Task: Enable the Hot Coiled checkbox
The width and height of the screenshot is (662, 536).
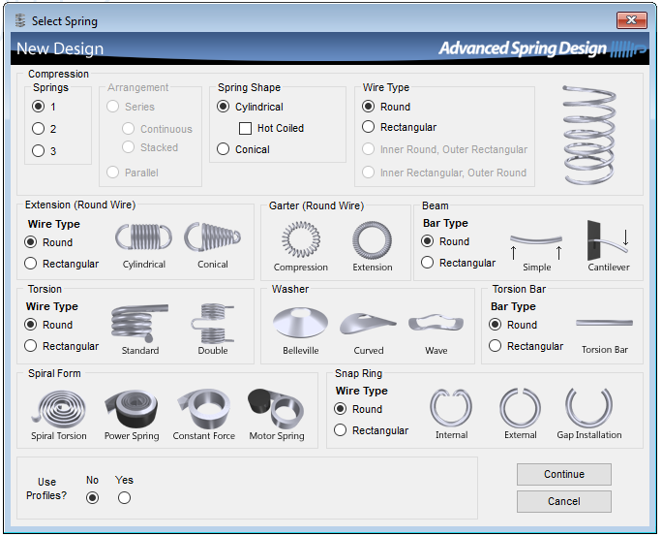Action: coord(245,128)
